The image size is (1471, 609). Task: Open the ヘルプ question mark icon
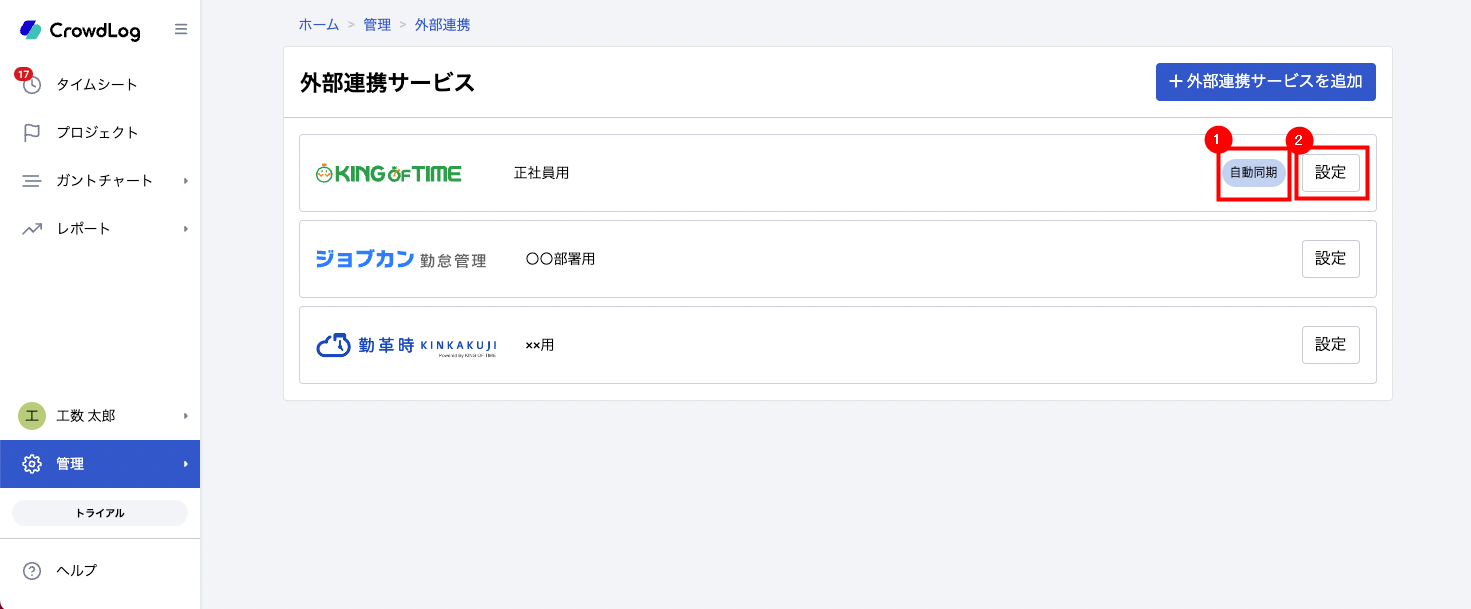click(x=32, y=571)
